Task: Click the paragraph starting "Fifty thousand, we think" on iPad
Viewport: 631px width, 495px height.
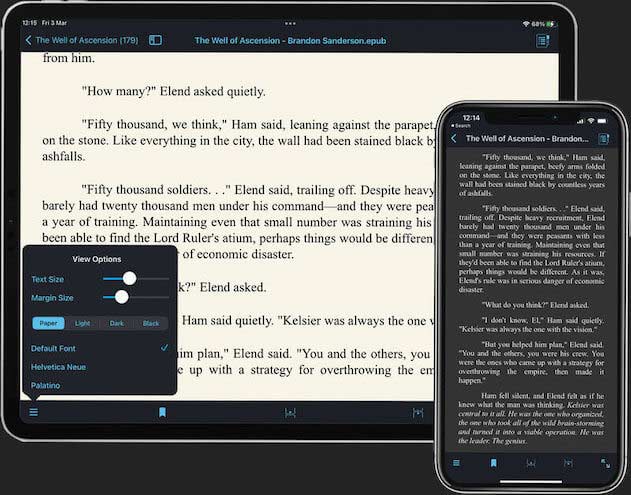Action: (x=238, y=140)
